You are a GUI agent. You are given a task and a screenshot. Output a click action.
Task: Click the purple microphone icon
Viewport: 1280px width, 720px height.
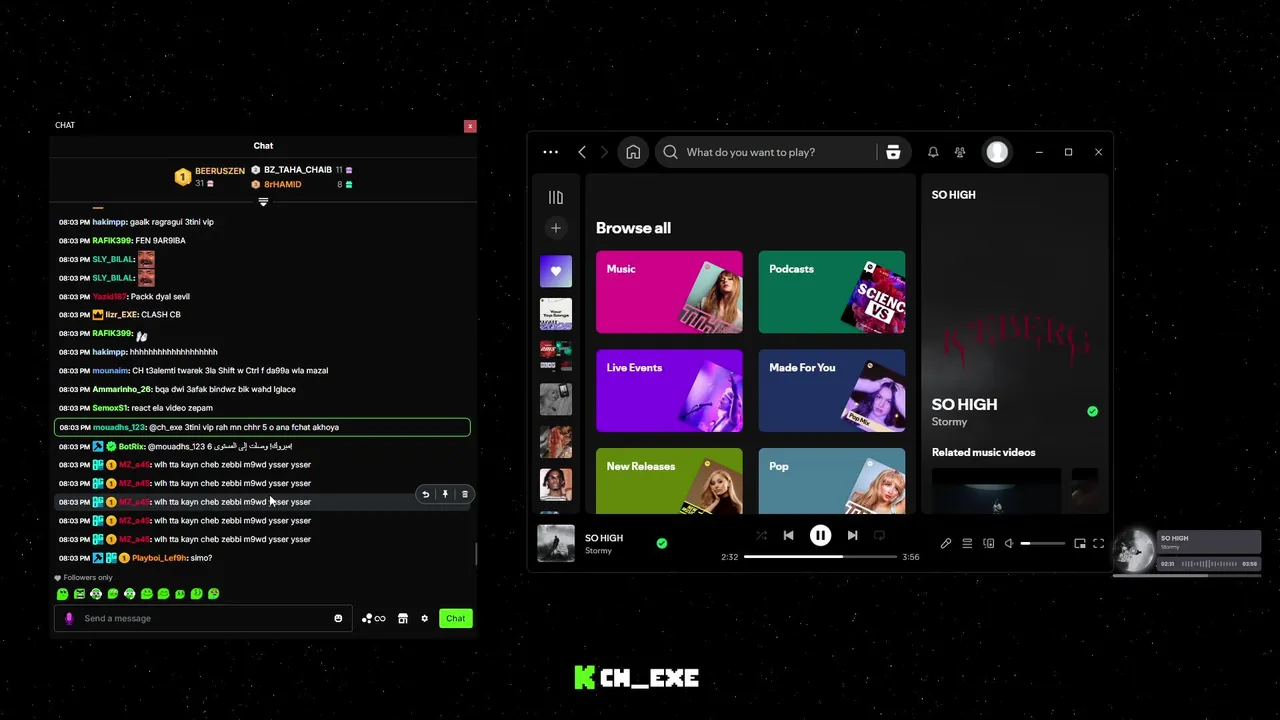[x=69, y=618]
